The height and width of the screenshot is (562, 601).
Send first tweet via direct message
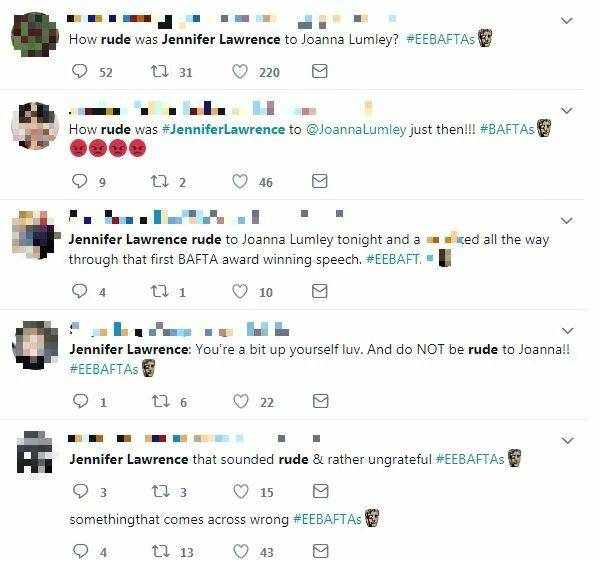tap(320, 71)
